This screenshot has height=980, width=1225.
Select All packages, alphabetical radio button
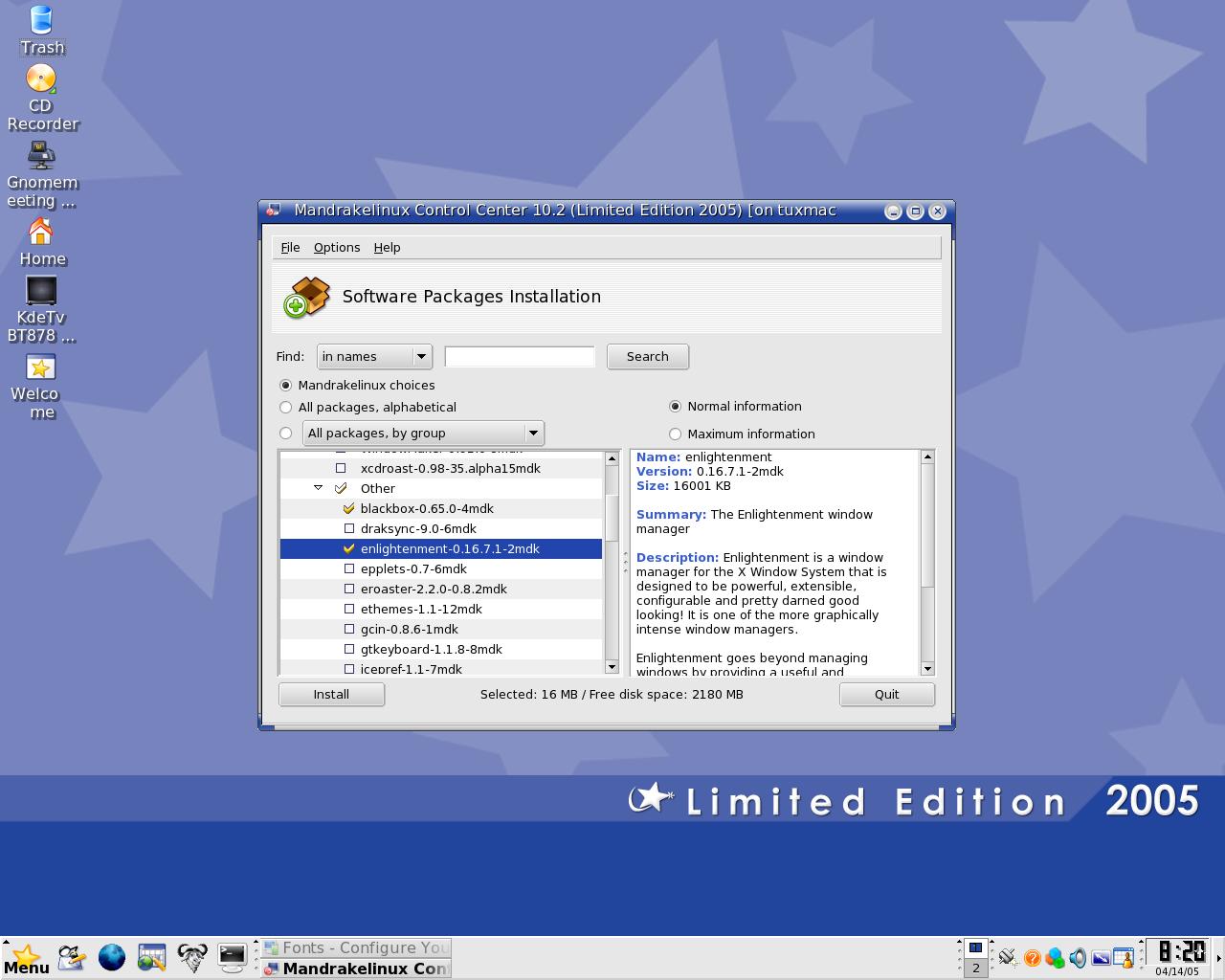pos(285,407)
